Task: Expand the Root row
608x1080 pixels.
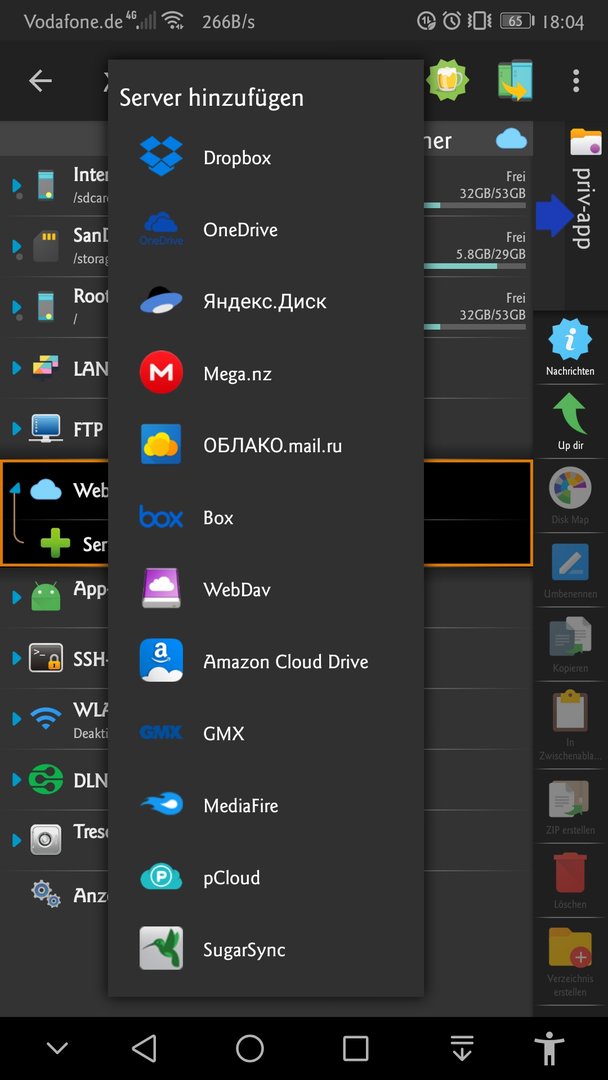Action: (x=17, y=306)
